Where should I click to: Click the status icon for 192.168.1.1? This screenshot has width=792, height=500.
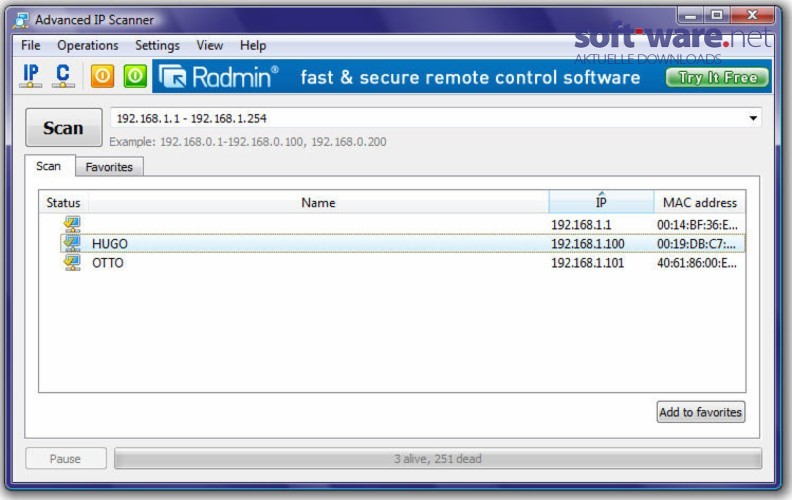pyautogui.click(x=72, y=224)
